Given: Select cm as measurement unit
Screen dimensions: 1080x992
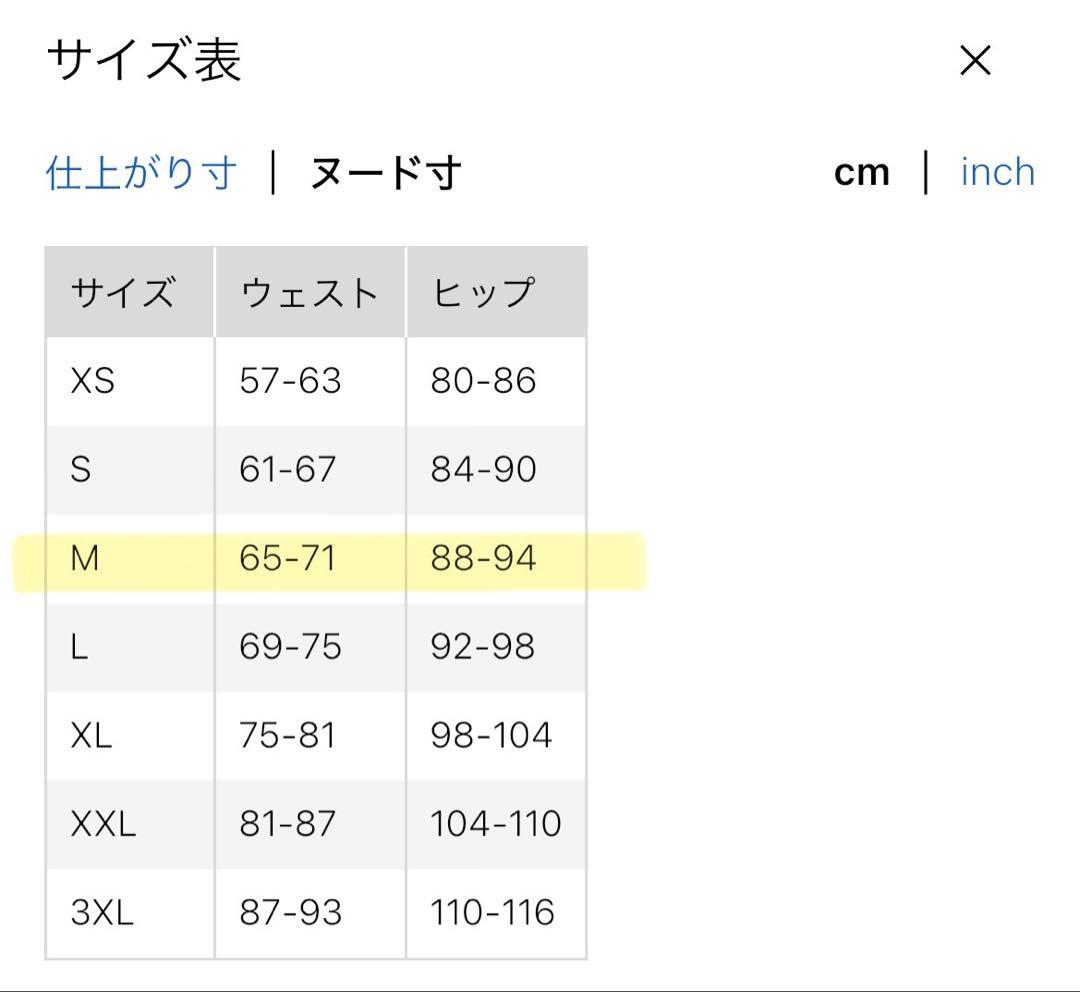Looking at the screenshot, I should pyautogui.click(x=862, y=173).
